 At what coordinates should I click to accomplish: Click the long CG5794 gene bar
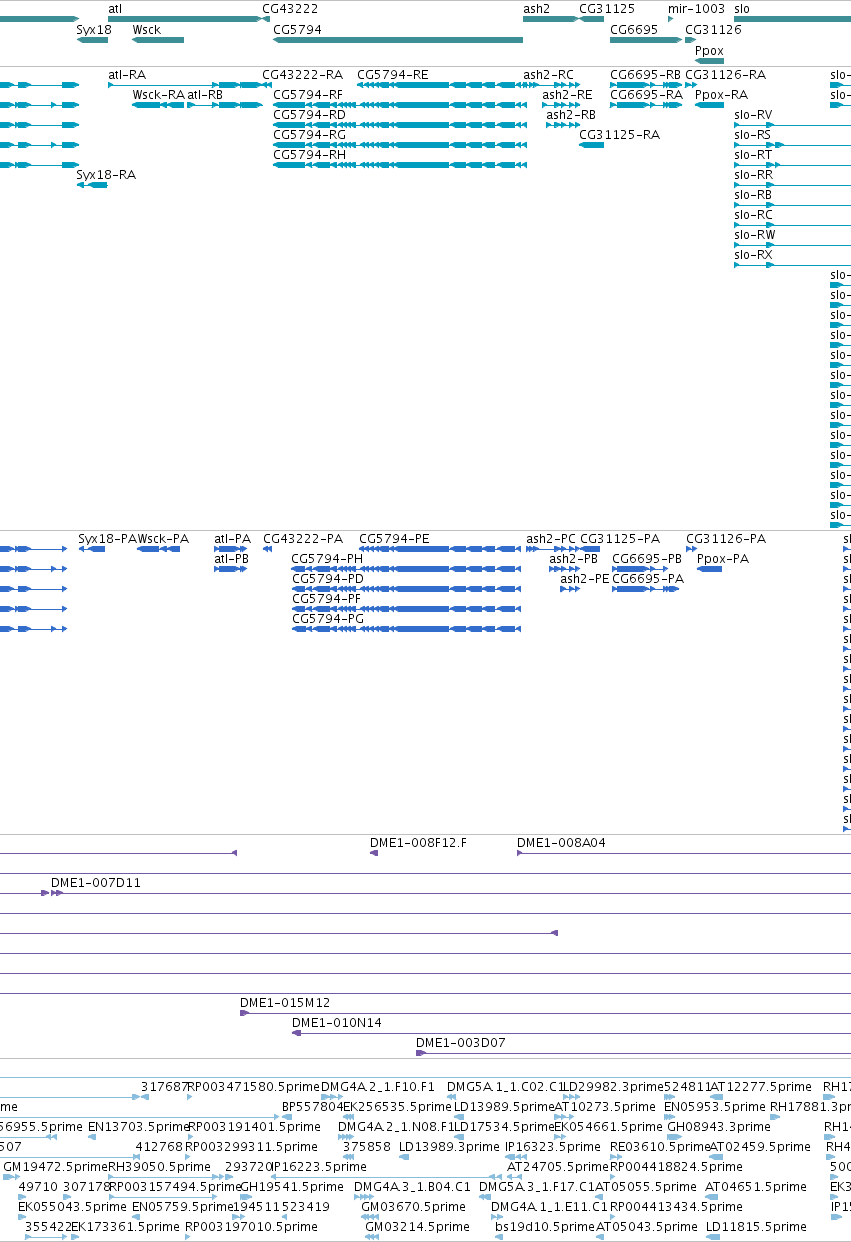[398, 40]
